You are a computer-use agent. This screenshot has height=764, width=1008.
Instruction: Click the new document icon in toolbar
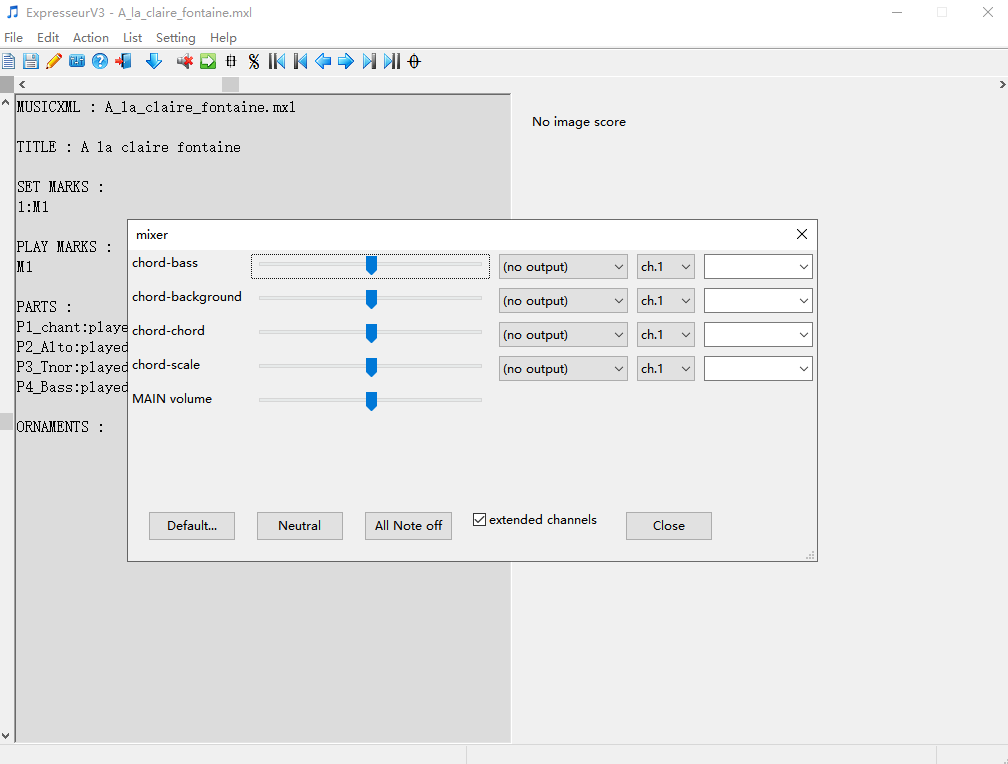click(x=9, y=62)
